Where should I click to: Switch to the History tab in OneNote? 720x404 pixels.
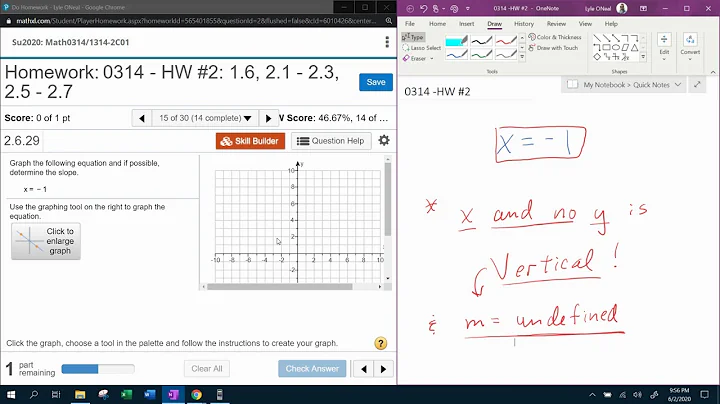524,24
